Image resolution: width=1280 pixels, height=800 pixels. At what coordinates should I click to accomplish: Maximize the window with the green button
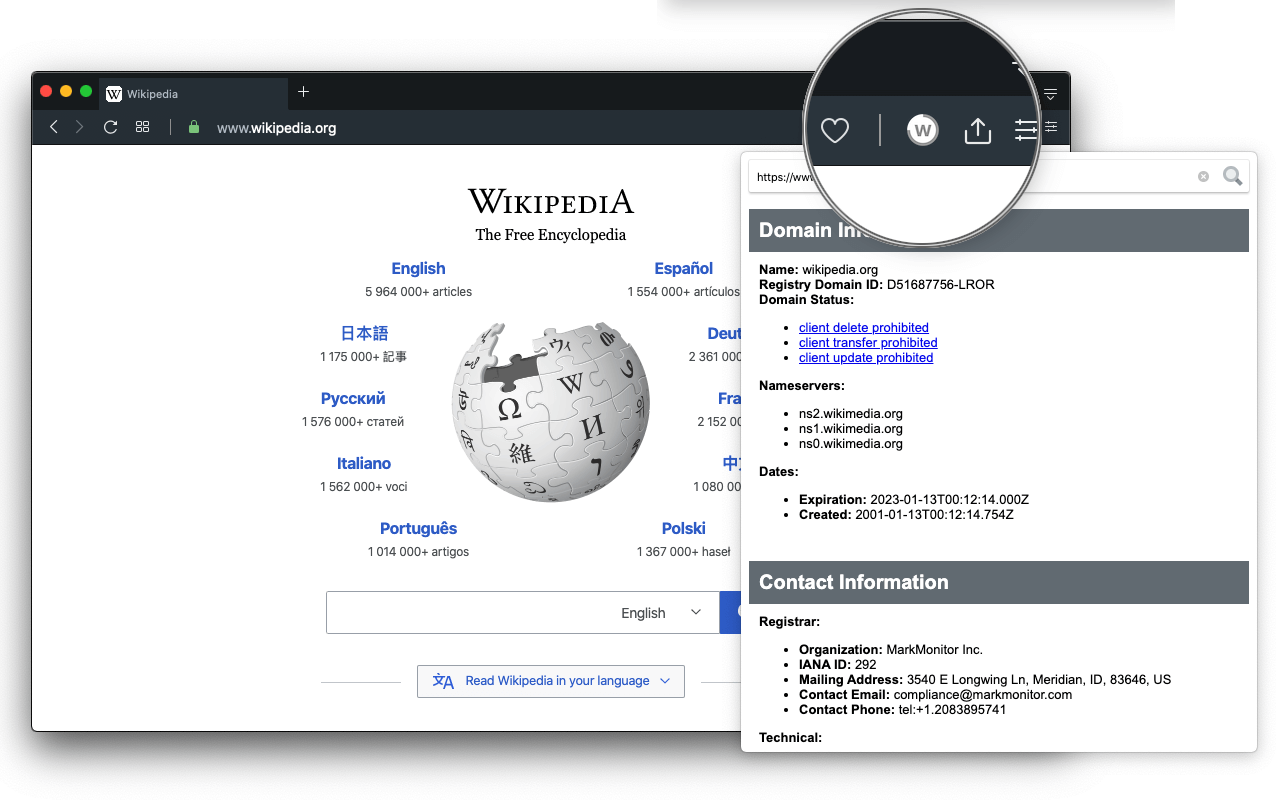pyautogui.click(x=86, y=91)
